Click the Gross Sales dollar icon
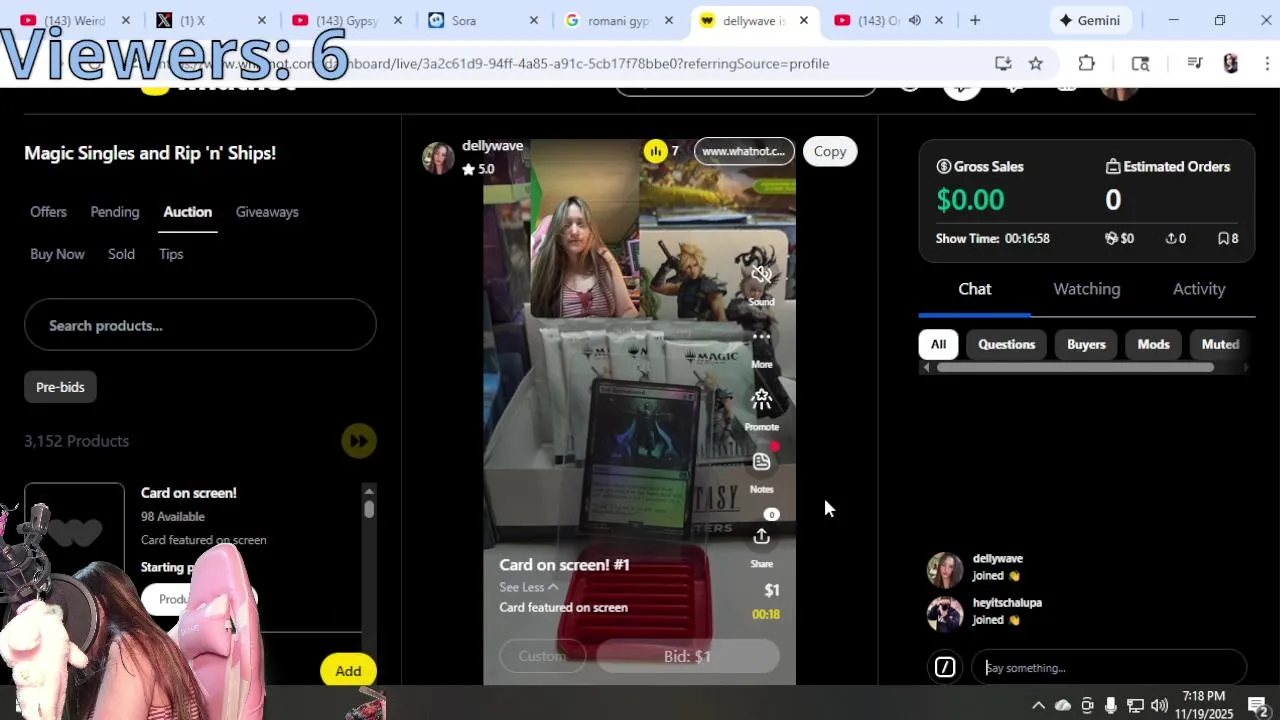The image size is (1280, 720). (943, 167)
